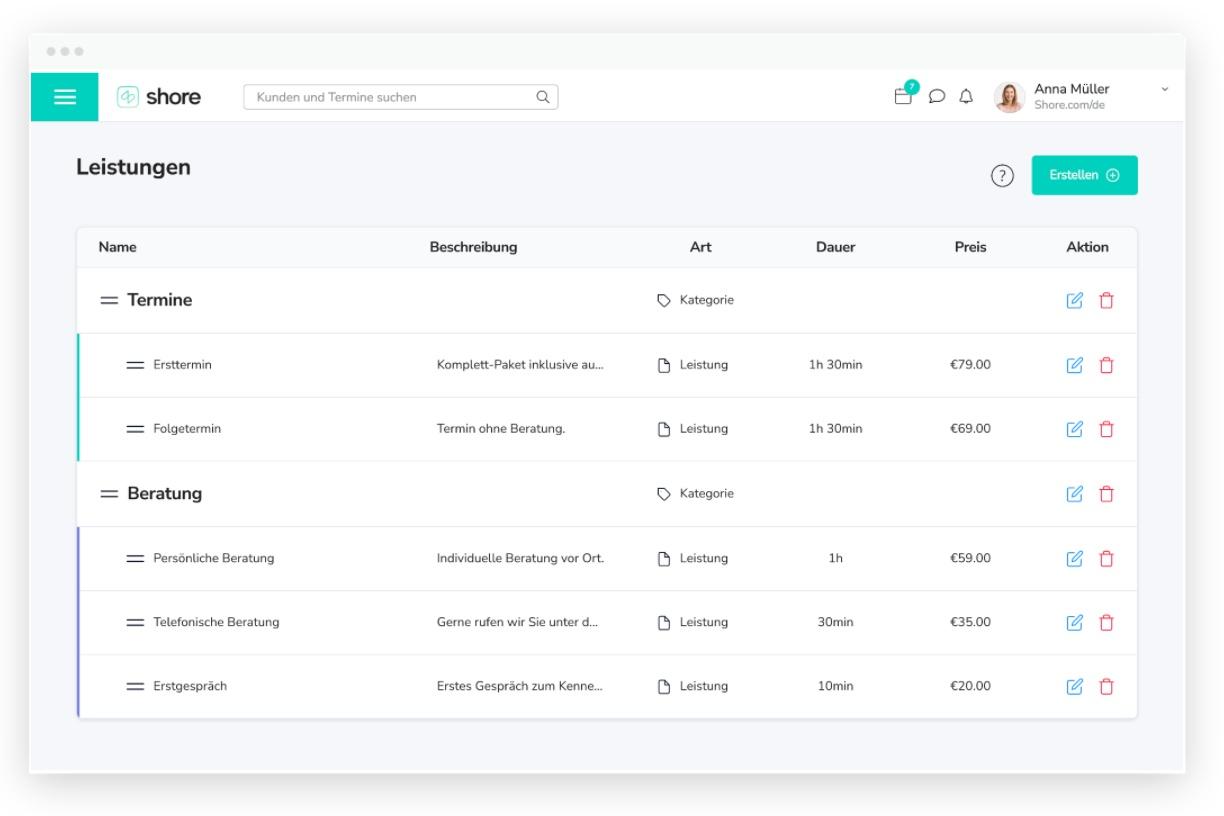Image resolution: width=1224 pixels, height=816 pixels.
Task: Click the help question mark icon
Action: pyautogui.click(x=1002, y=176)
